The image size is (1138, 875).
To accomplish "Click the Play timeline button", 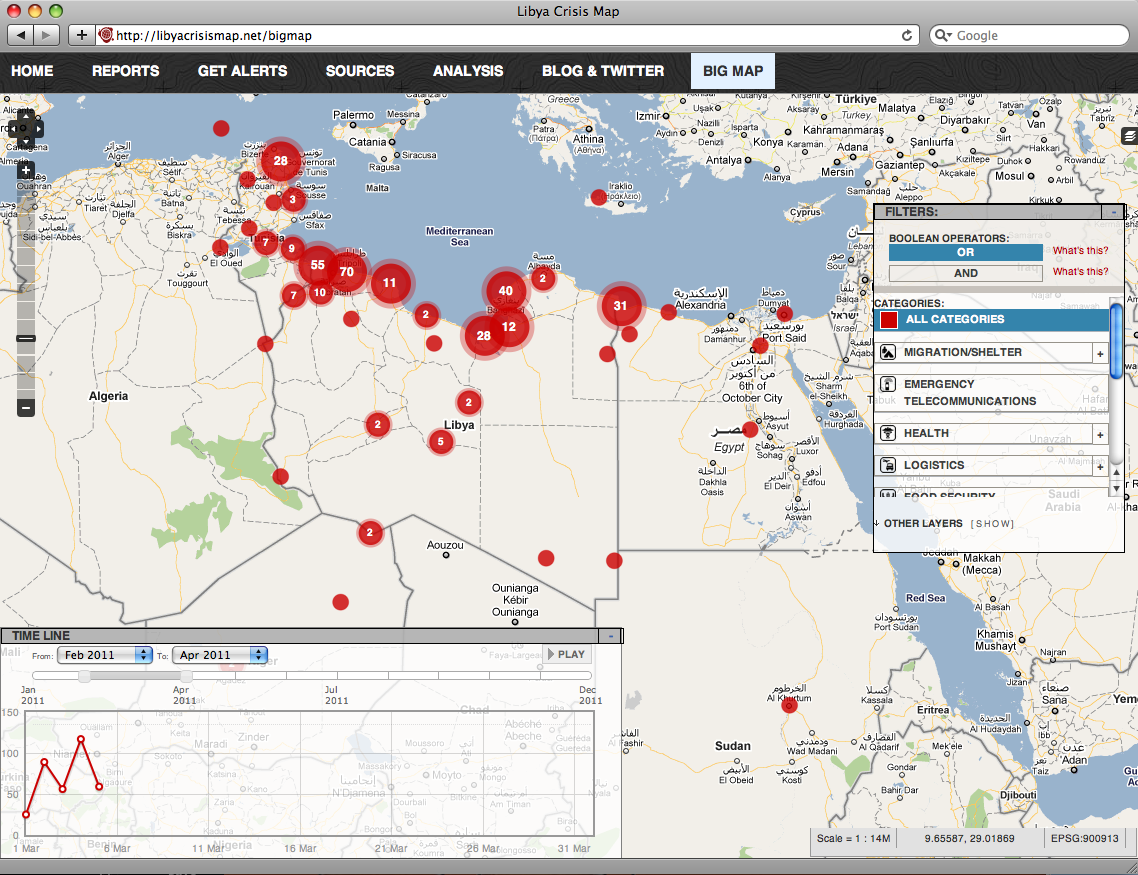I will [x=567, y=654].
